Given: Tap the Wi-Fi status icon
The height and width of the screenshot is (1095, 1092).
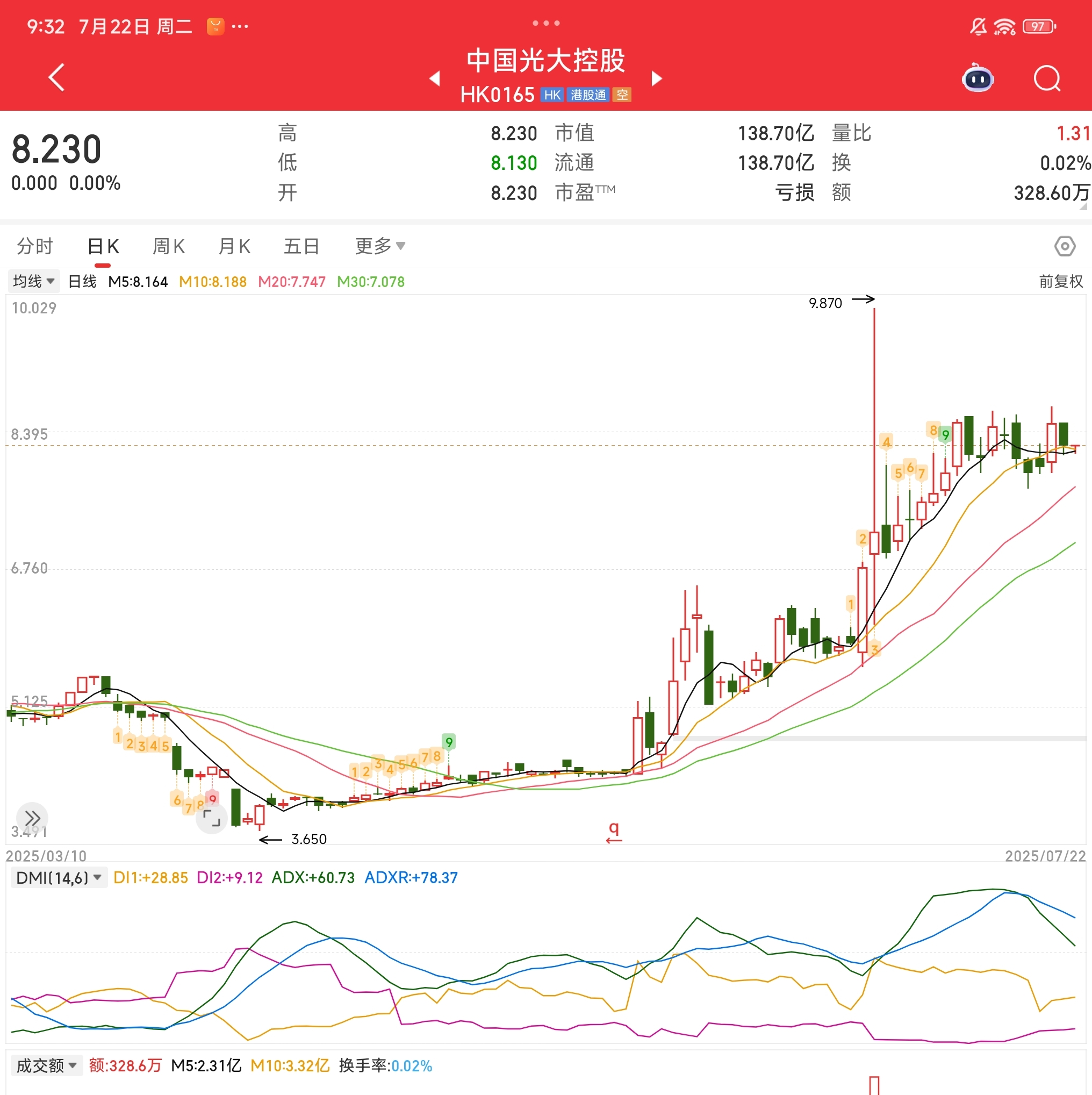Looking at the screenshot, I should point(1005,27).
